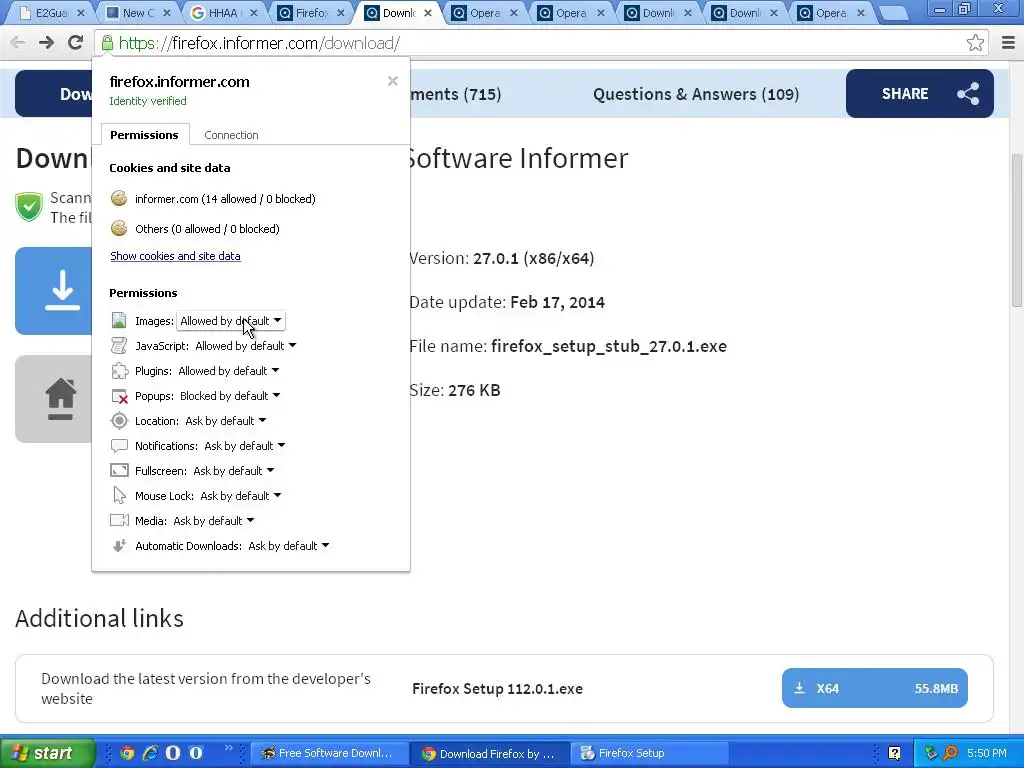
Task: Click the blue download arrow icon
Action: 63,290
